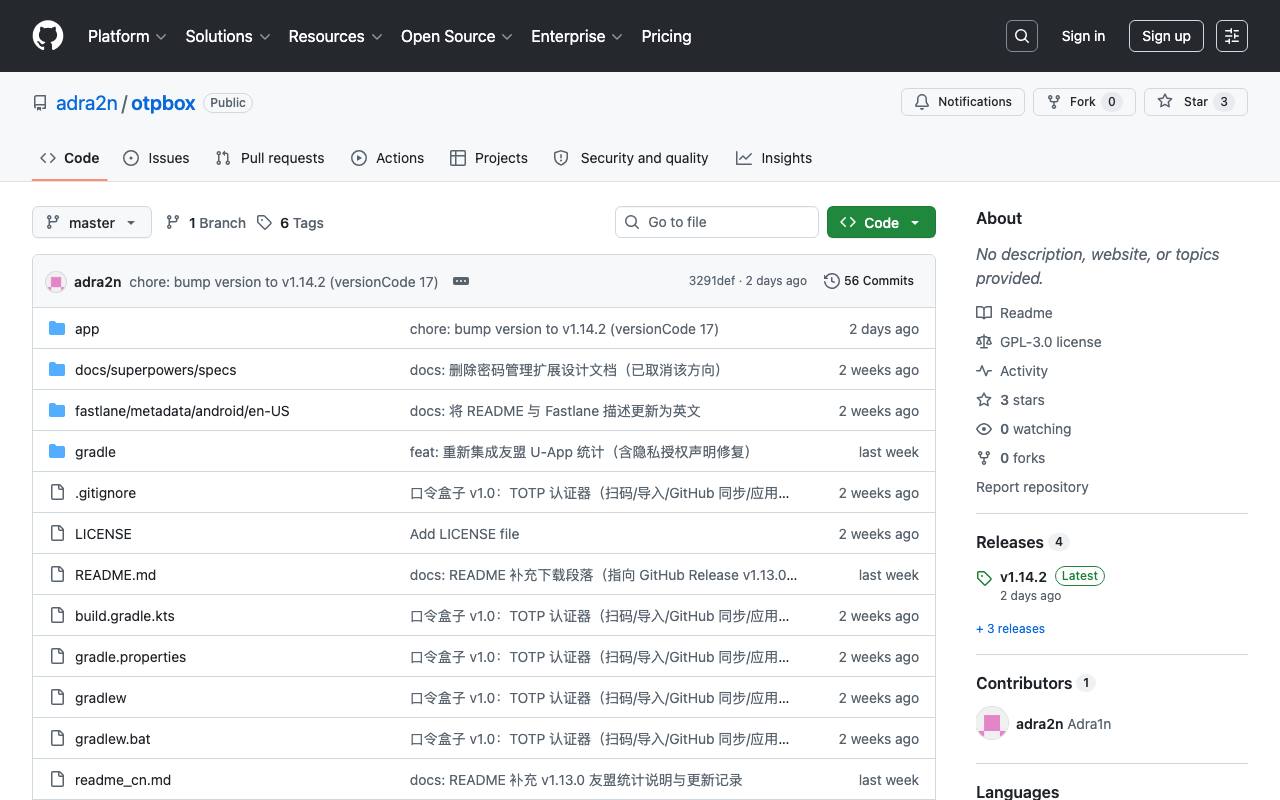
Task: Open the readme_cn.md file
Action: (123, 780)
